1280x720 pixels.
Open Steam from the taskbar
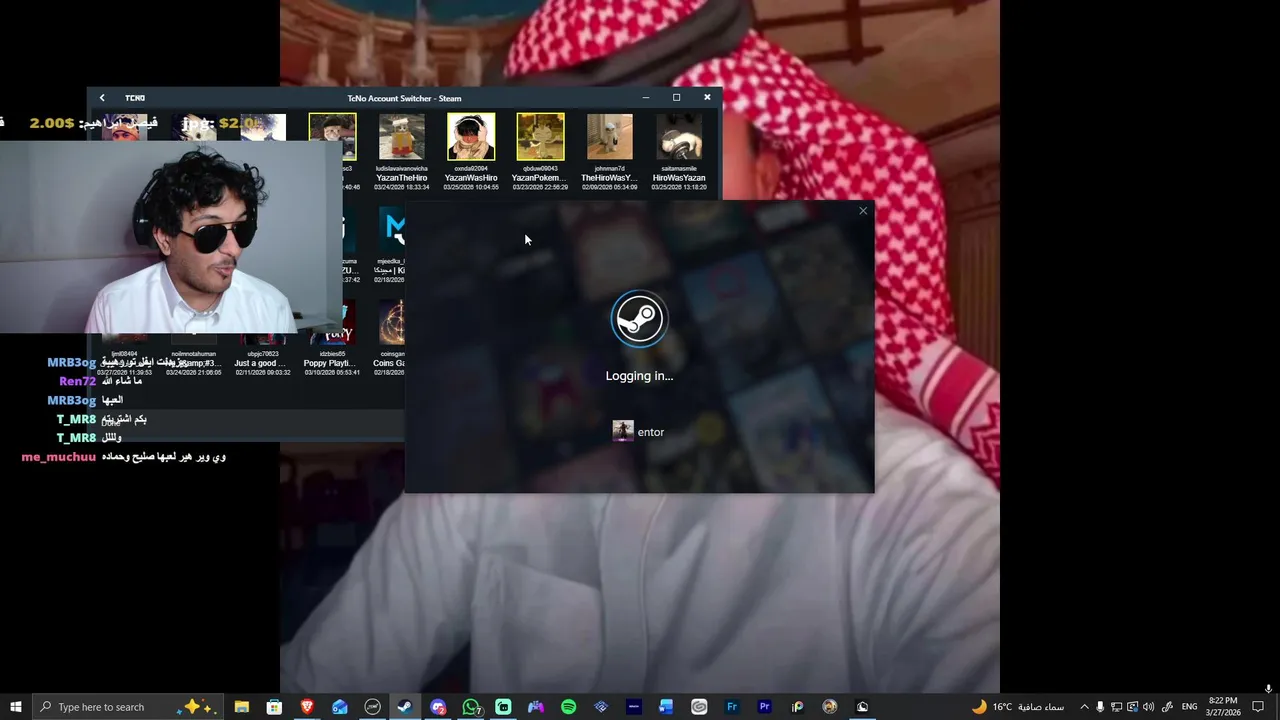pyautogui.click(x=405, y=707)
